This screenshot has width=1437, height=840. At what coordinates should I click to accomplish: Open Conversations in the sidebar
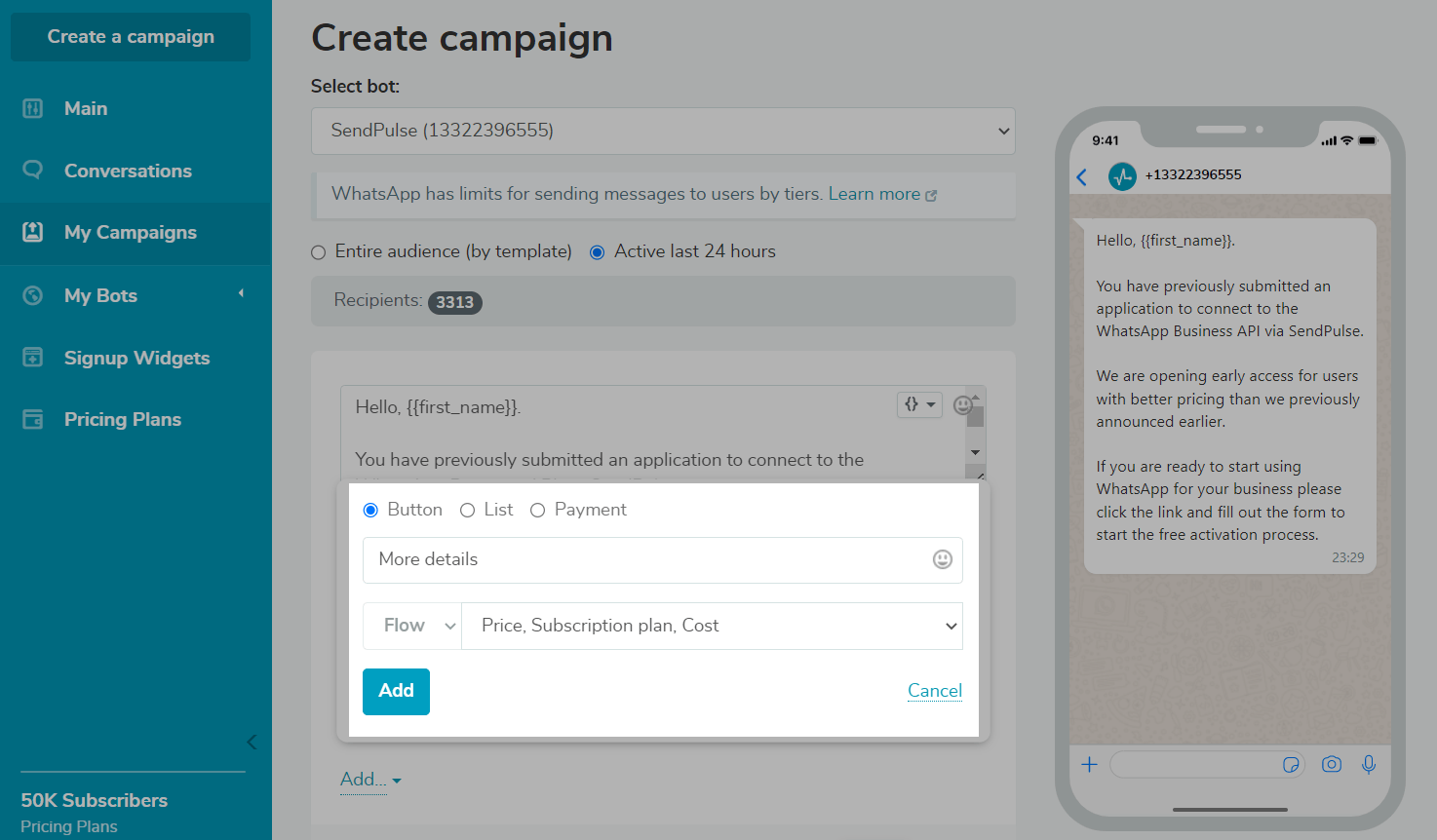click(128, 171)
